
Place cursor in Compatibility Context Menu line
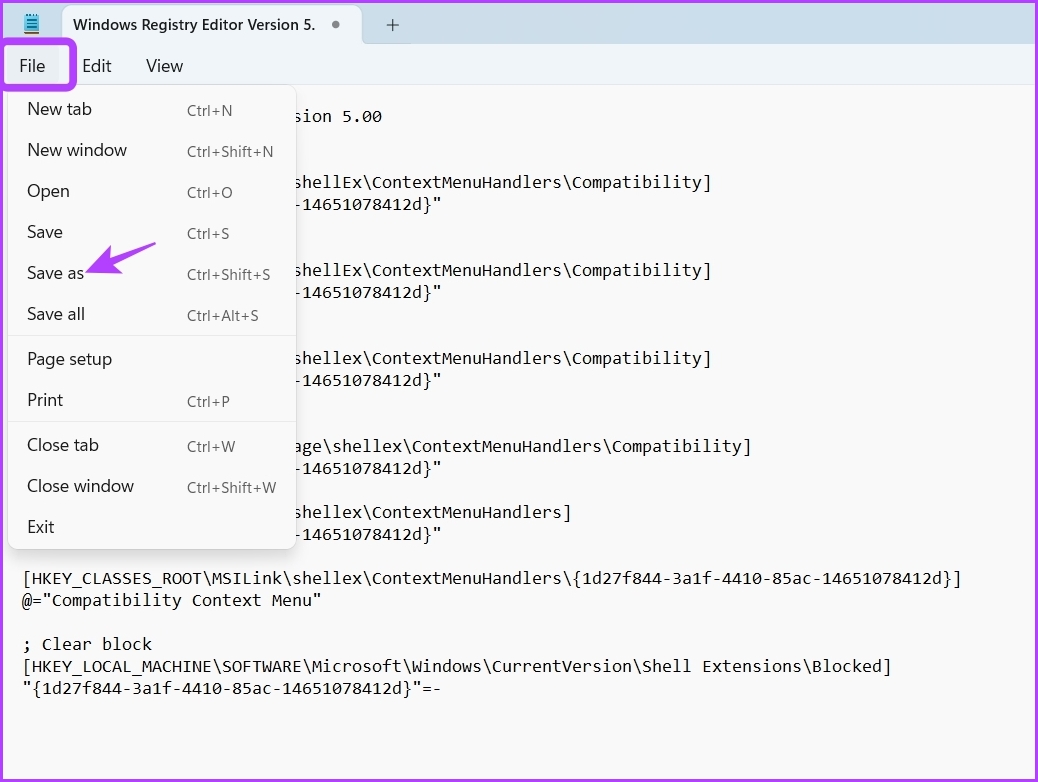pyautogui.click(x=171, y=601)
